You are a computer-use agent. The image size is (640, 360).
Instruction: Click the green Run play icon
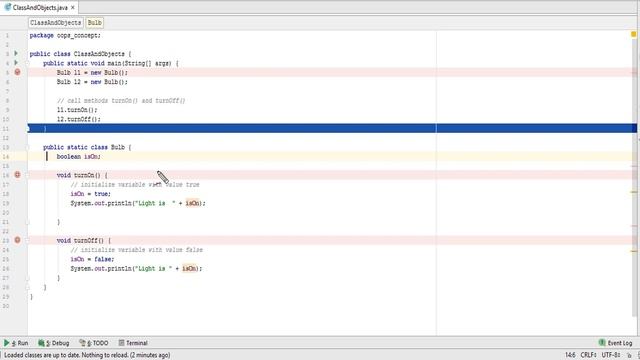(7, 343)
